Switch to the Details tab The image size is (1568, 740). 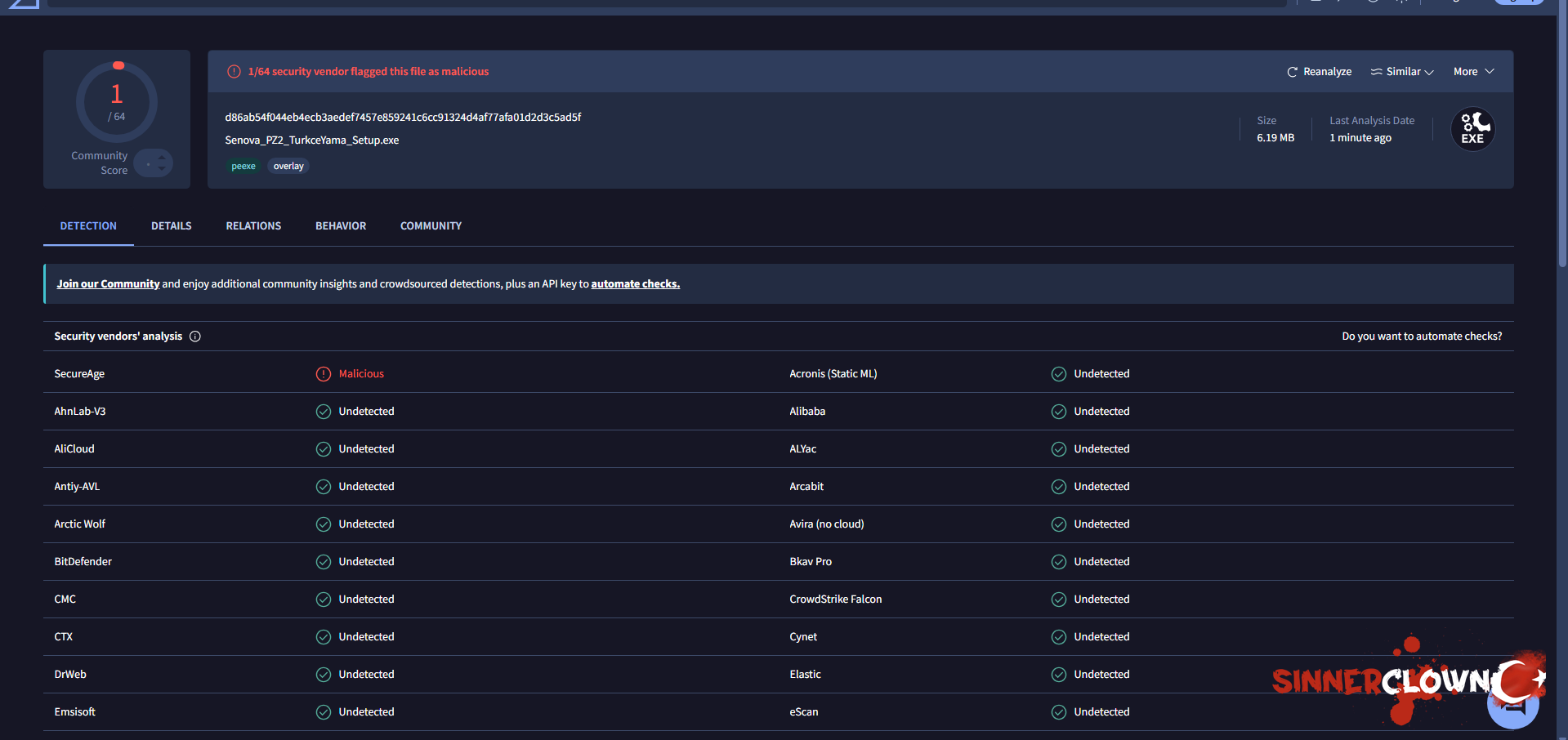click(x=172, y=226)
